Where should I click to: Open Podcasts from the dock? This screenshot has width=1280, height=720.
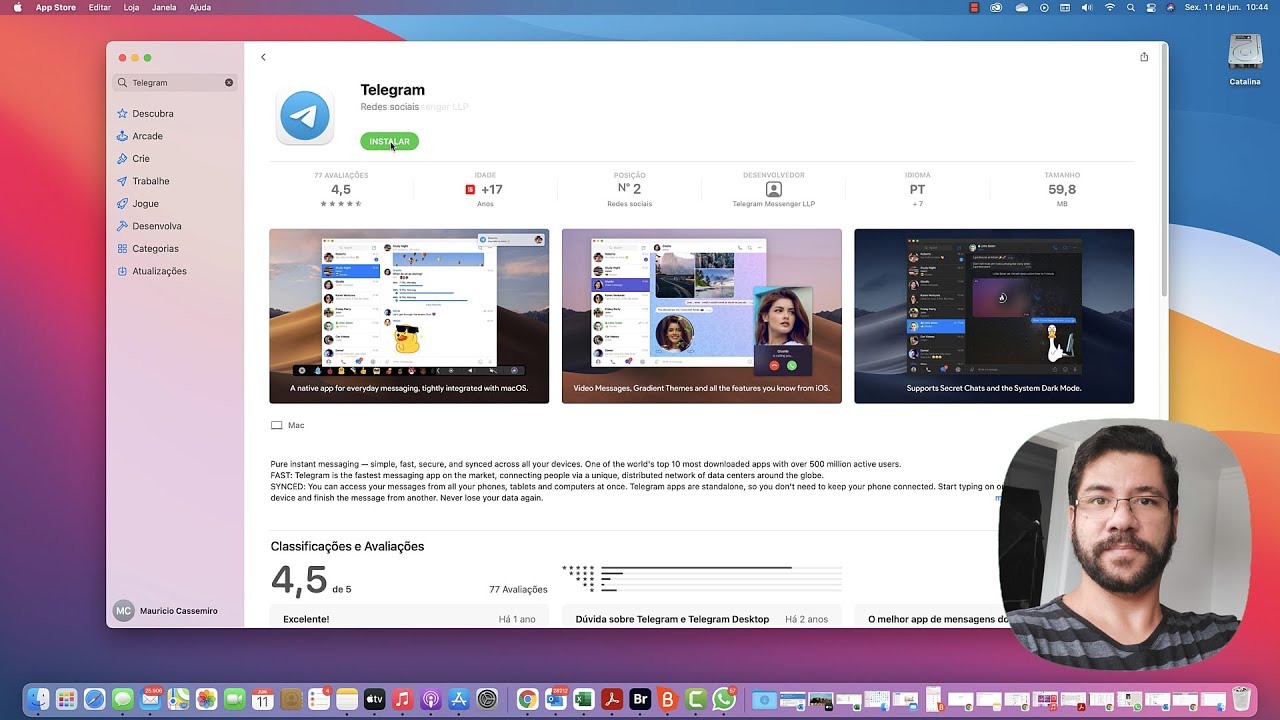coord(431,700)
